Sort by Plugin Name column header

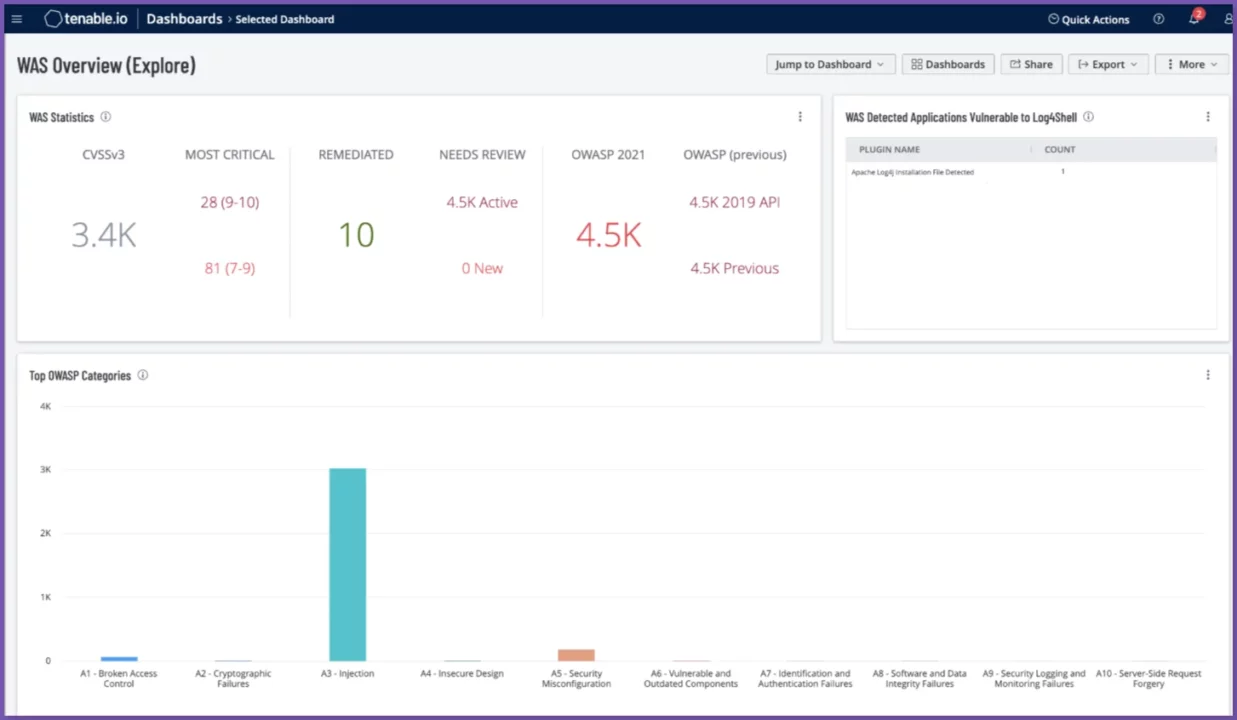pos(889,149)
